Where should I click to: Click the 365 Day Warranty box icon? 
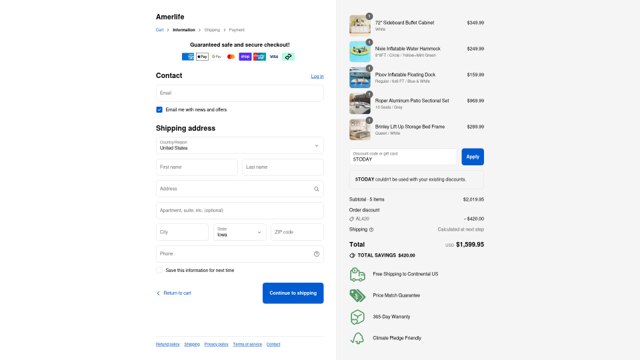[357, 317]
